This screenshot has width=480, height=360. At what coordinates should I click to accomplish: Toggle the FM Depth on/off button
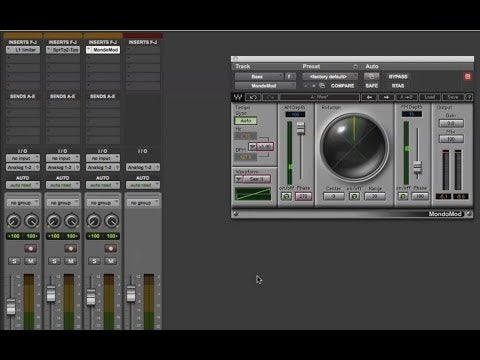point(403,196)
